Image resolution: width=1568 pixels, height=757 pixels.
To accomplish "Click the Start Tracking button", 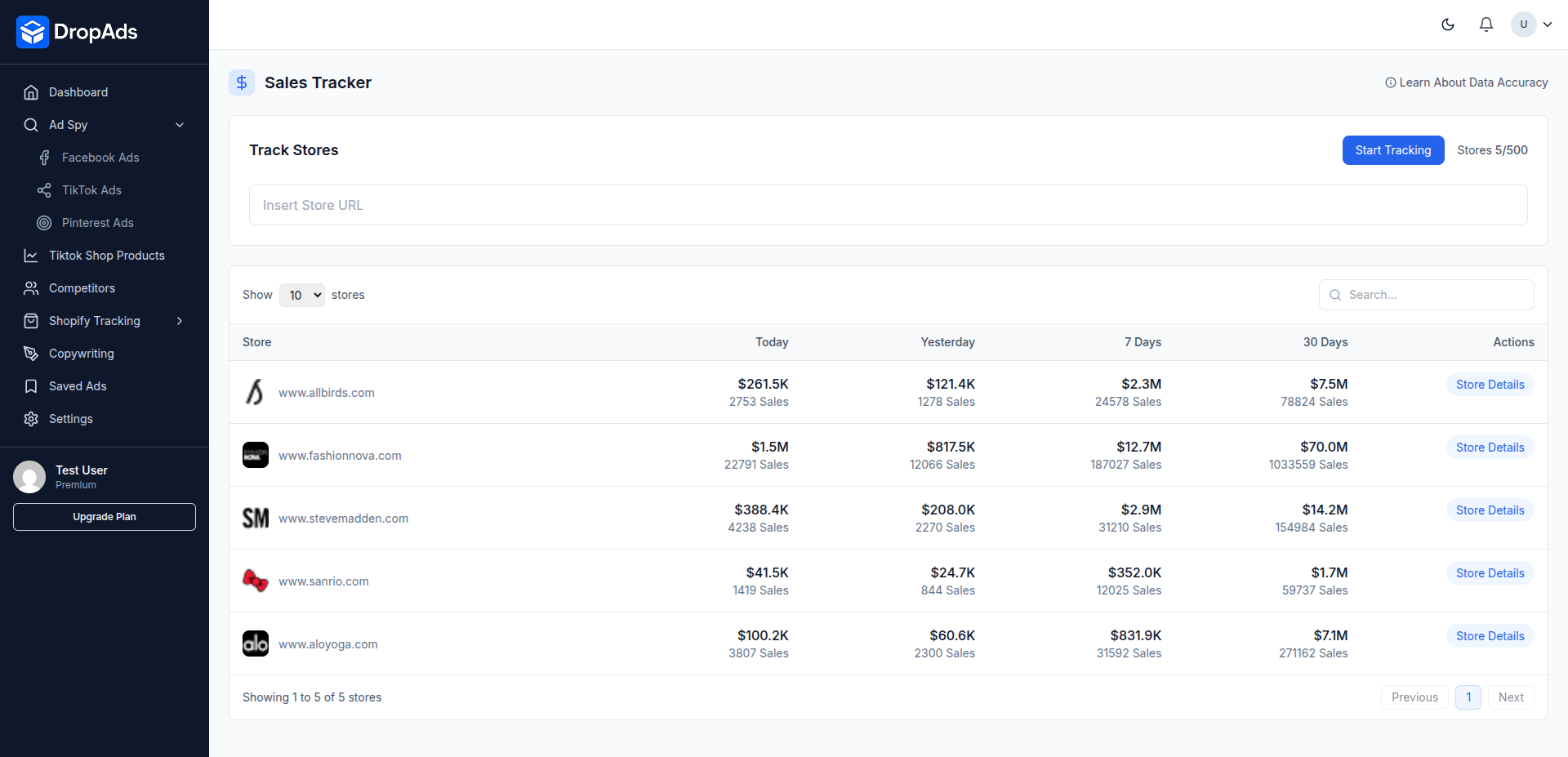I will tap(1393, 150).
